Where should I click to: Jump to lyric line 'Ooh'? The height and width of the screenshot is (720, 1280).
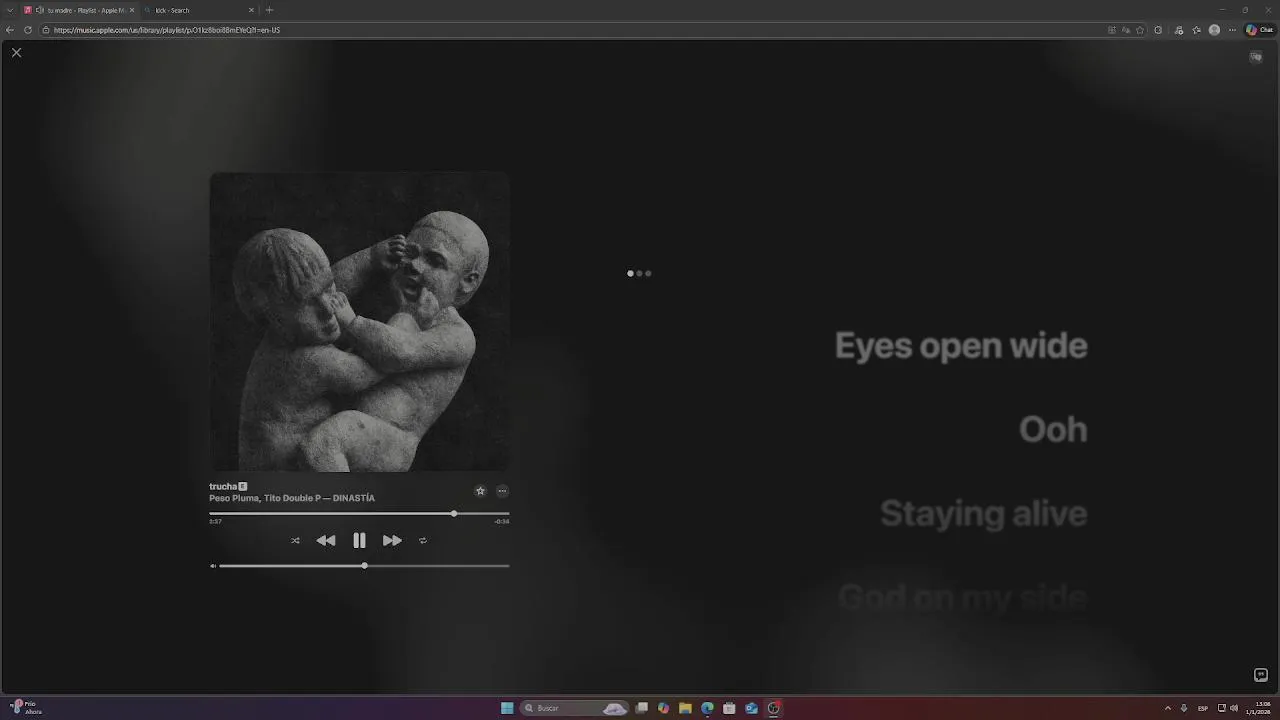(1052, 429)
